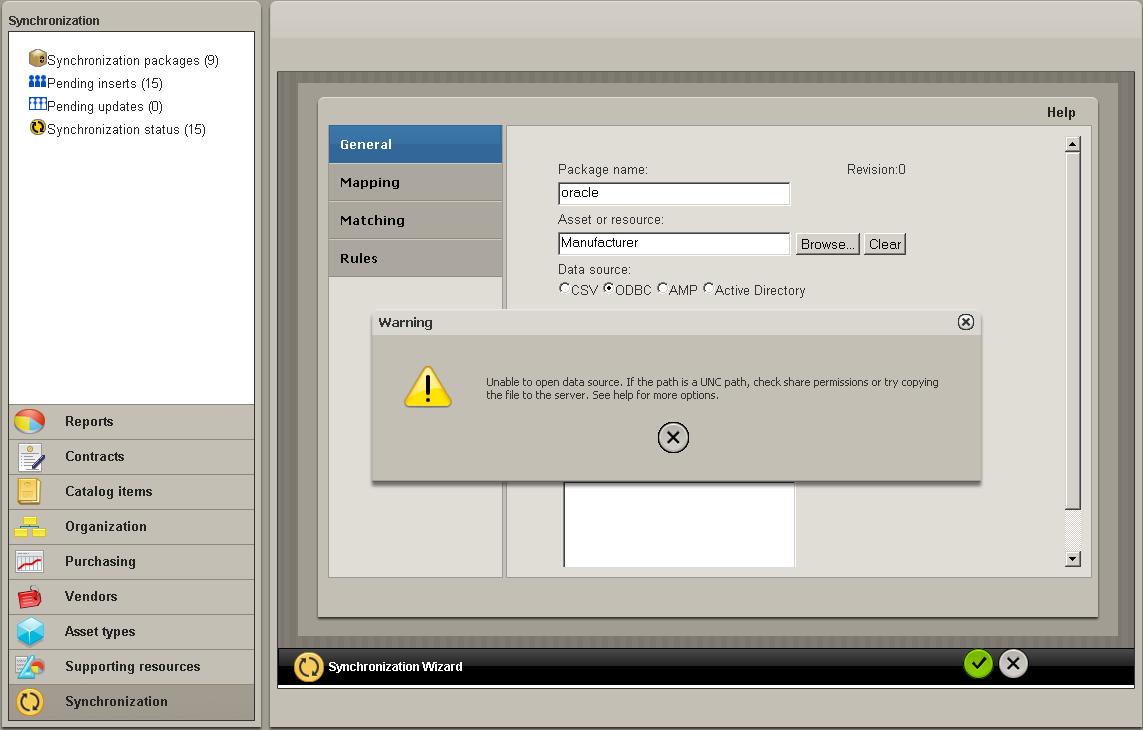Click the Contracts document icon
Image resolution: width=1143 pixels, height=730 pixels.
click(x=30, y=457)
